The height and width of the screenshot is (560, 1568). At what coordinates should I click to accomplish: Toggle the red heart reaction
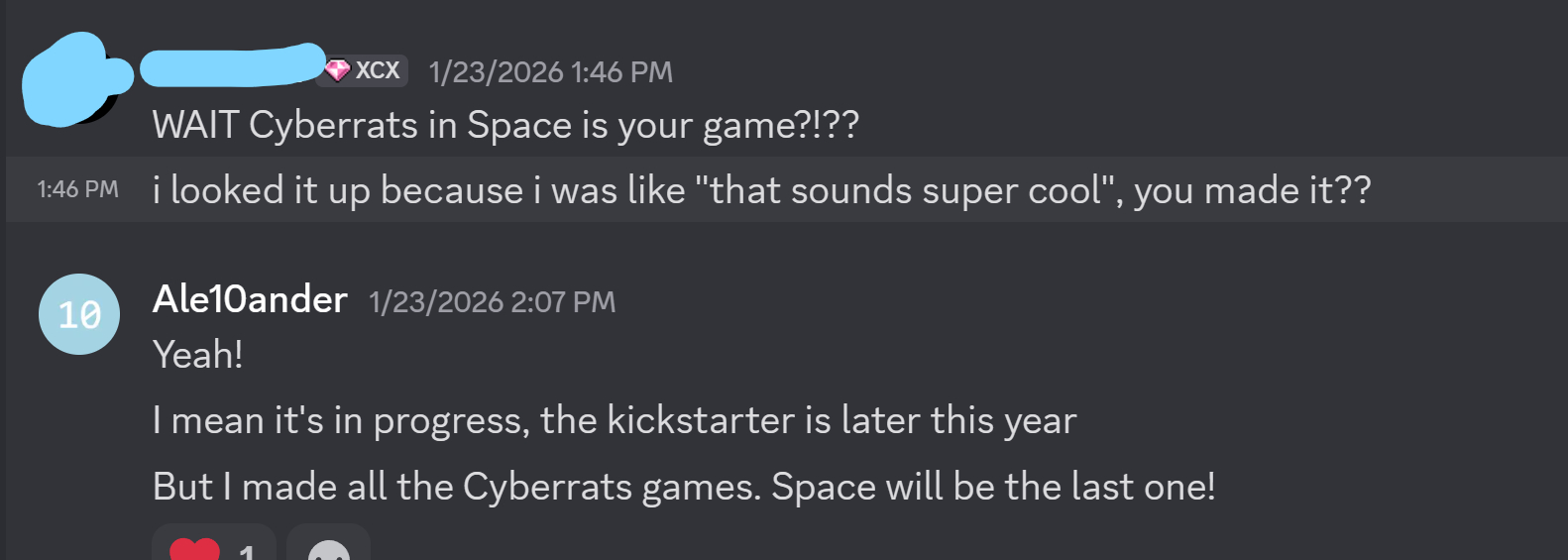[x=194, y=549]
